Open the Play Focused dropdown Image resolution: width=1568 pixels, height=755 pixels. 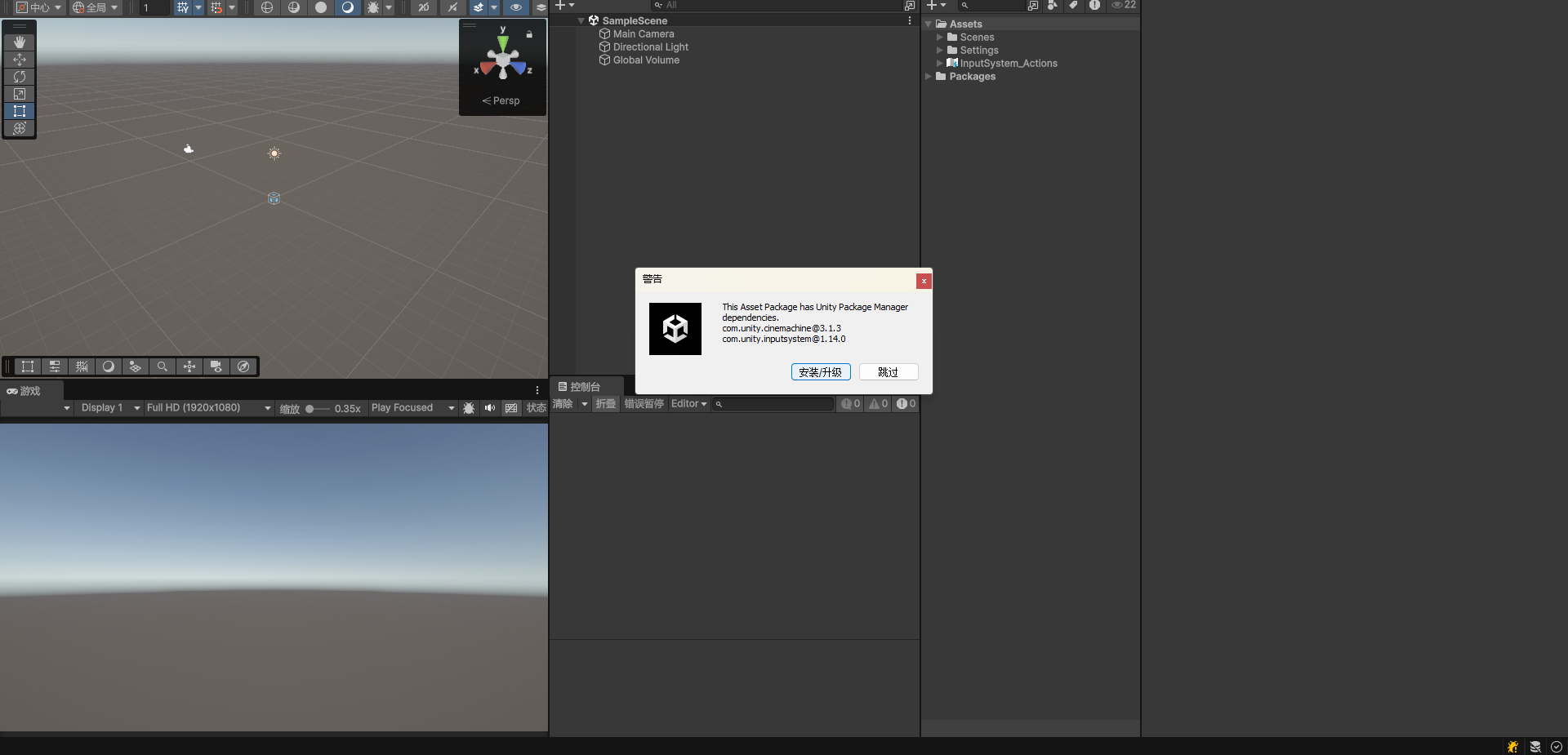tap(412, 407)
